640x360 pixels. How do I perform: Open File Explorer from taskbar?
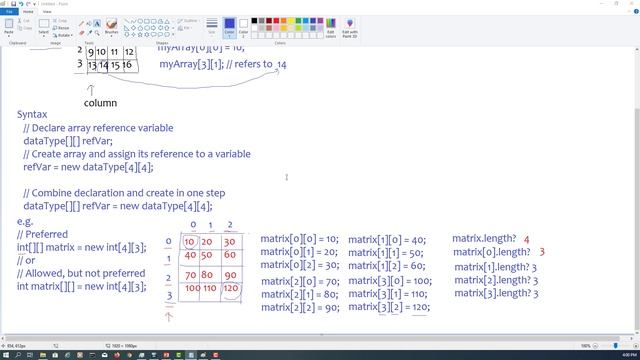(x=42, y=355)
